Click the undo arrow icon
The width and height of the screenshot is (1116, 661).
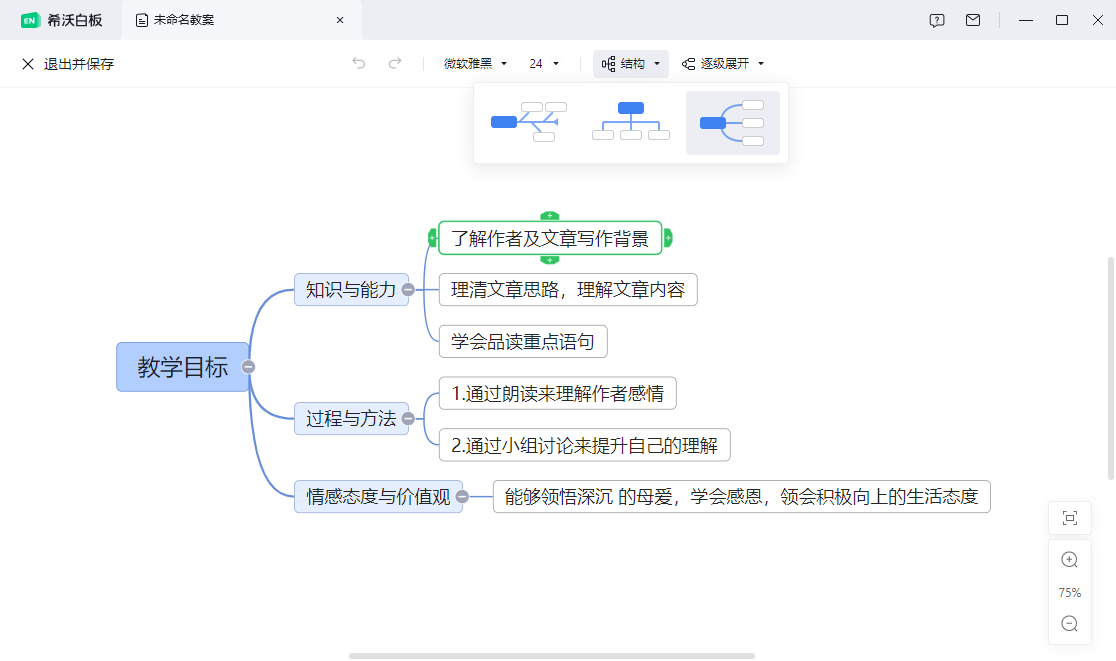(359, 64)
